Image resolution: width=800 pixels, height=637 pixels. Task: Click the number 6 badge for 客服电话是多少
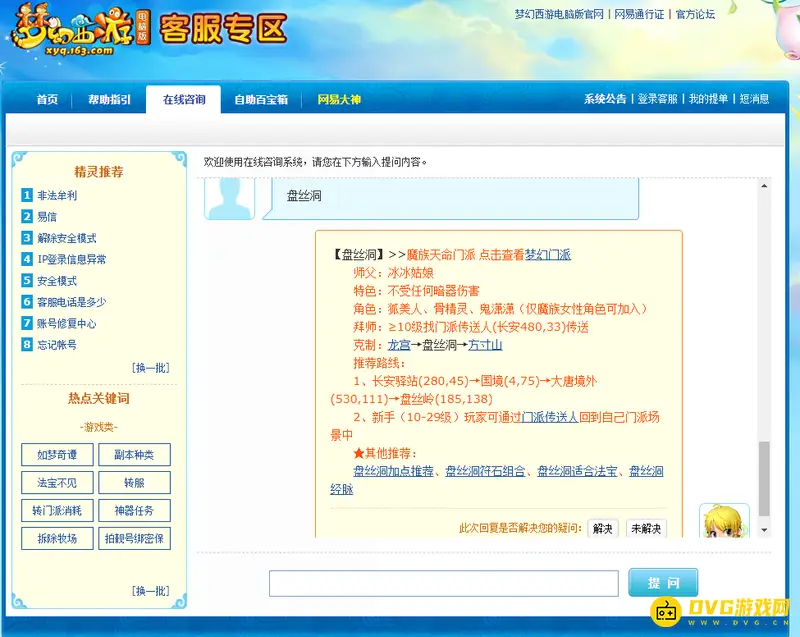click(27, 302)
